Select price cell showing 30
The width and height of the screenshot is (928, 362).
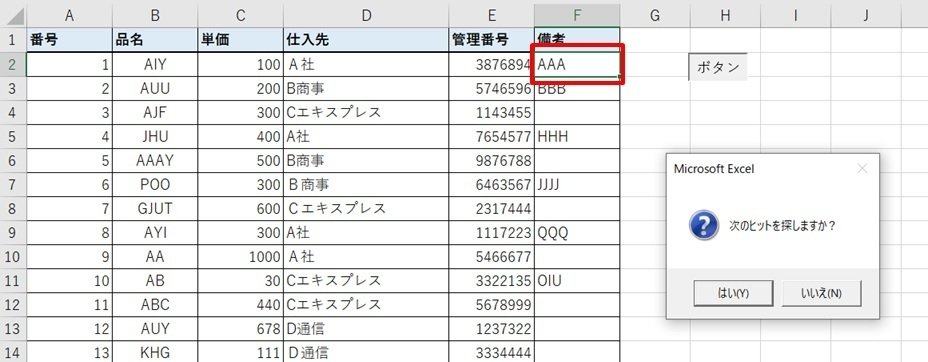(240, 281)
